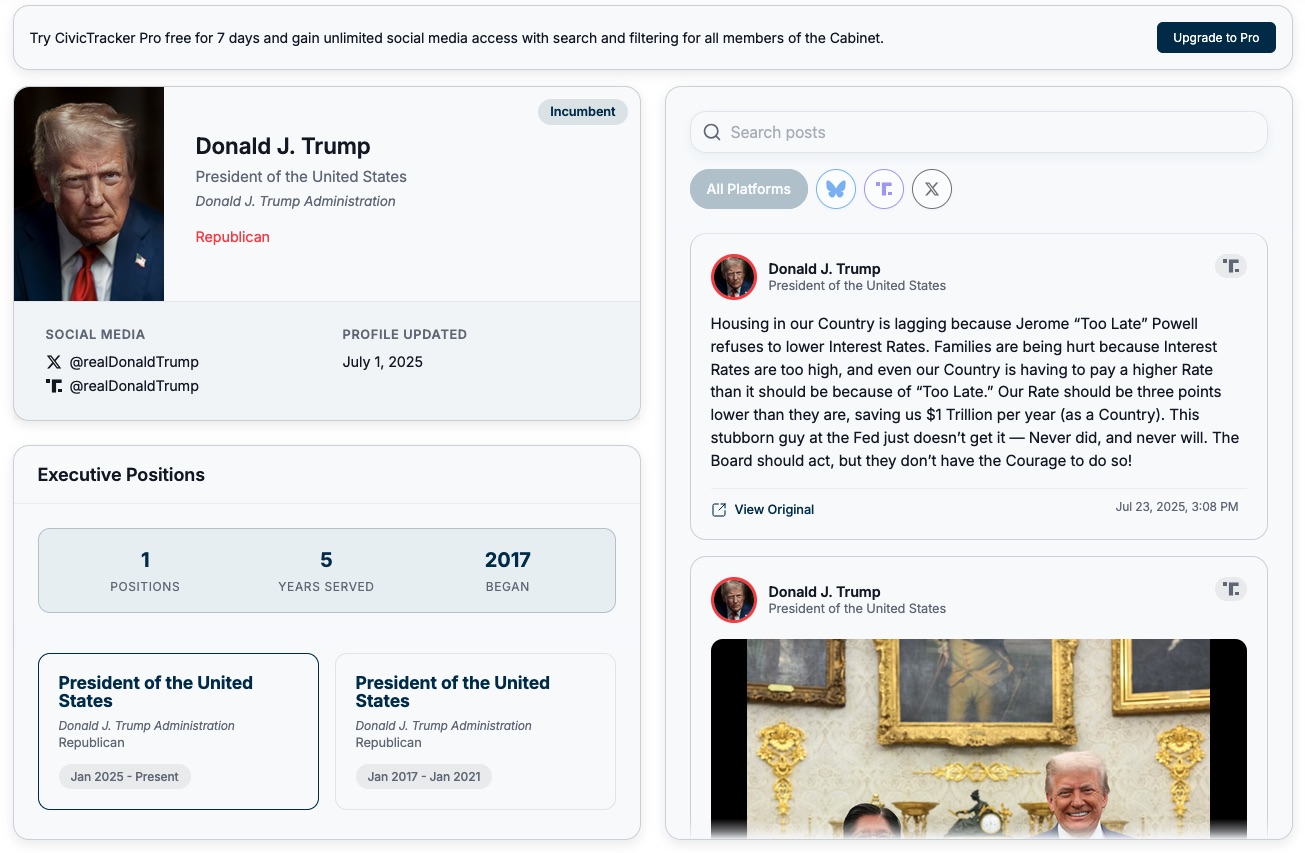
Task: Open the @realDonaldTrump Truth Social handle
Action: click(134, 386)
